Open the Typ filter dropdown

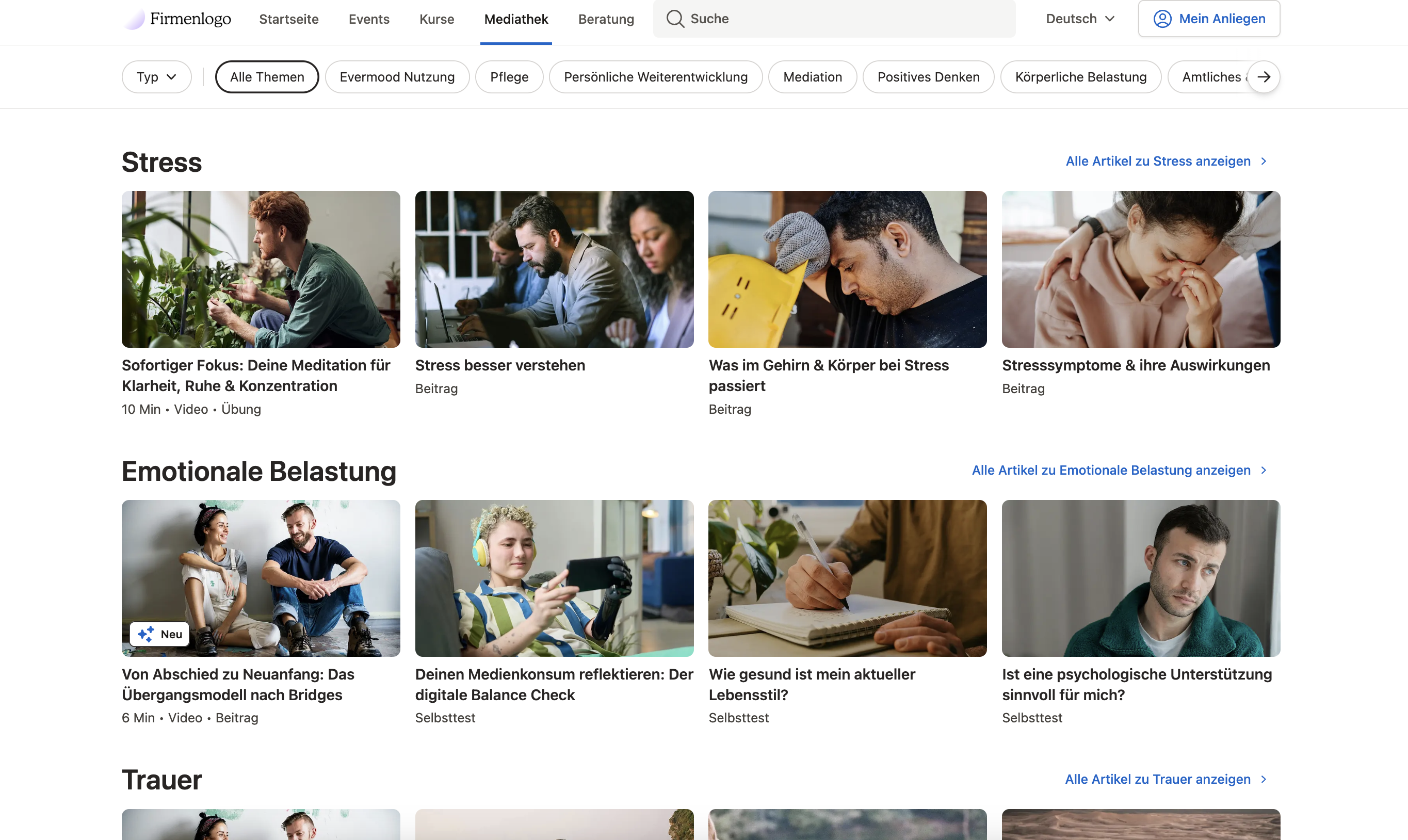[156, 77]
